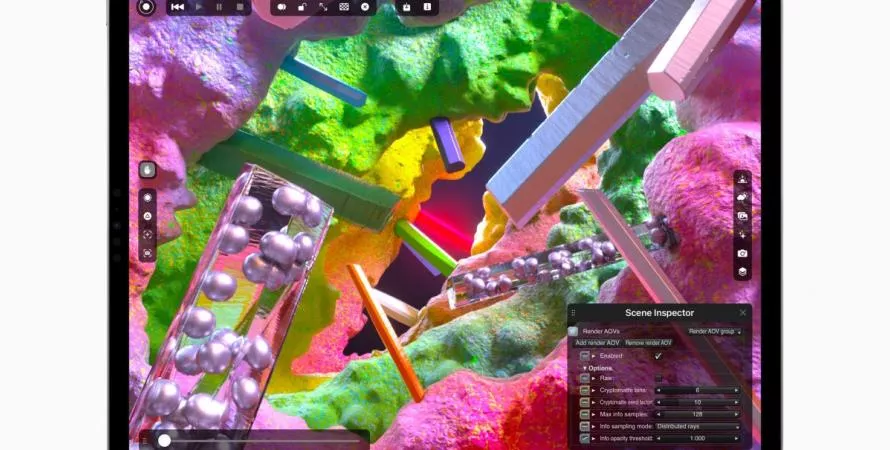Click the bottom timeline slider knob
The image size is (890, 450).
165,440
